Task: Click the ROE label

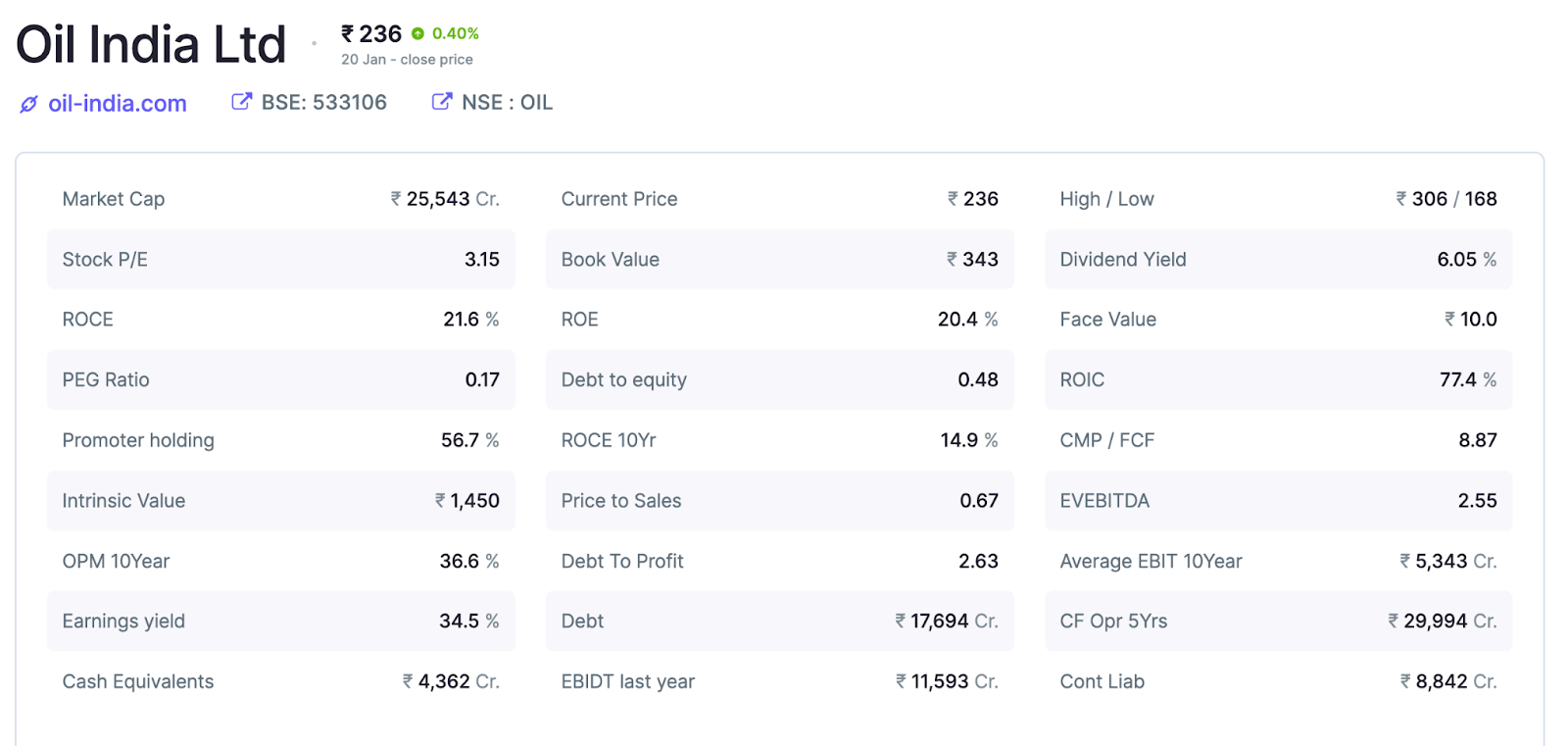Action: tap(580, 320)
